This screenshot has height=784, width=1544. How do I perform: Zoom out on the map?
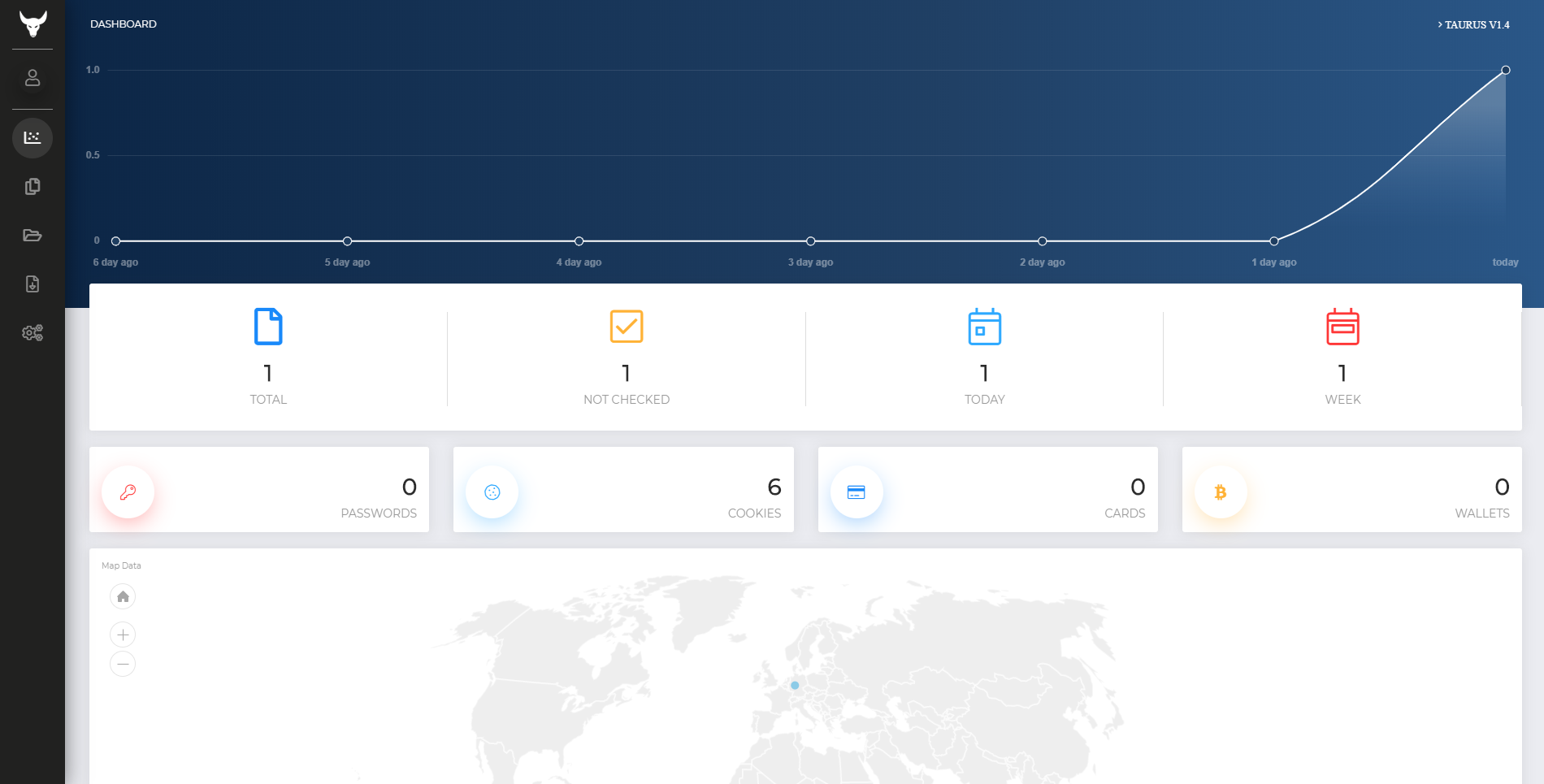[x=123, y=664]
